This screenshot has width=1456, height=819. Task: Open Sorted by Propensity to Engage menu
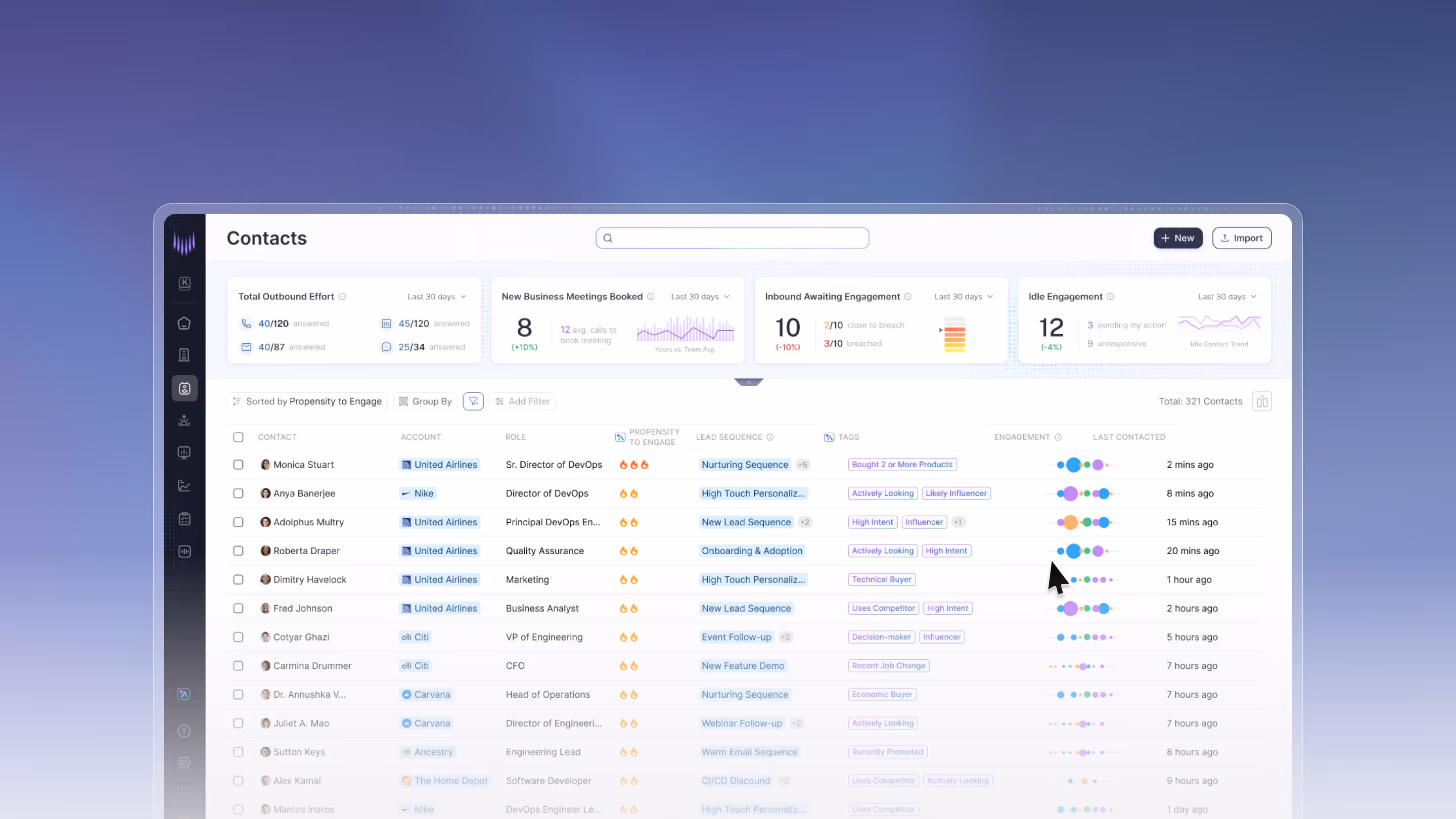307,401
